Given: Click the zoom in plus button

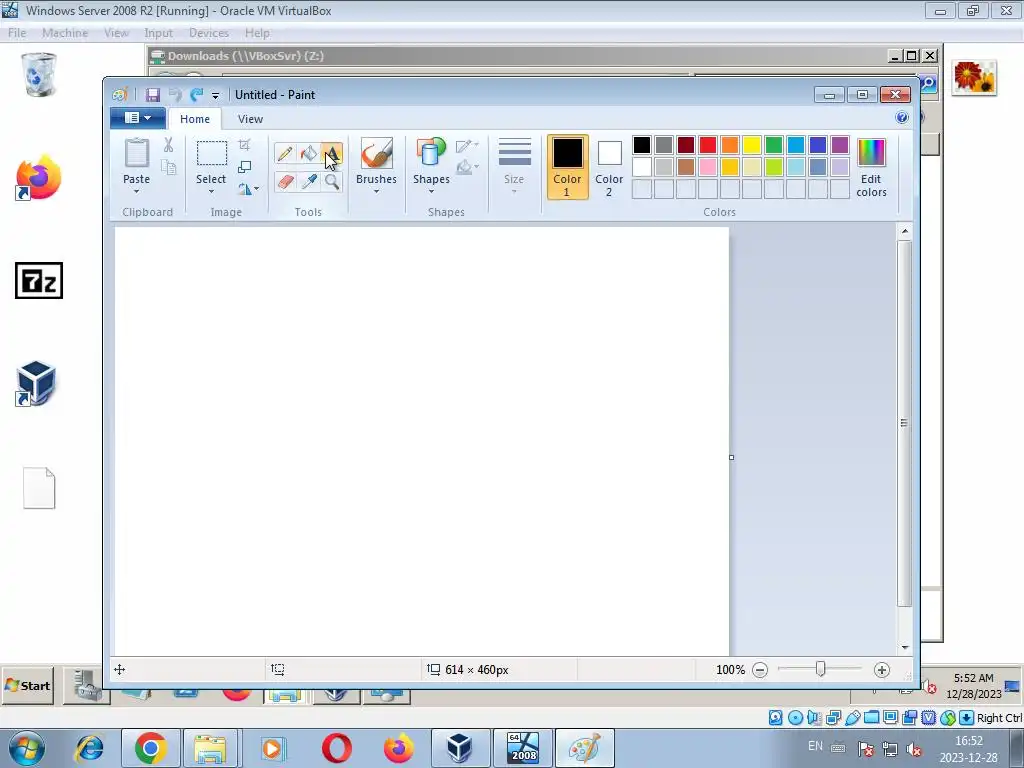Looking at the screenshot, I should [882, 669].
